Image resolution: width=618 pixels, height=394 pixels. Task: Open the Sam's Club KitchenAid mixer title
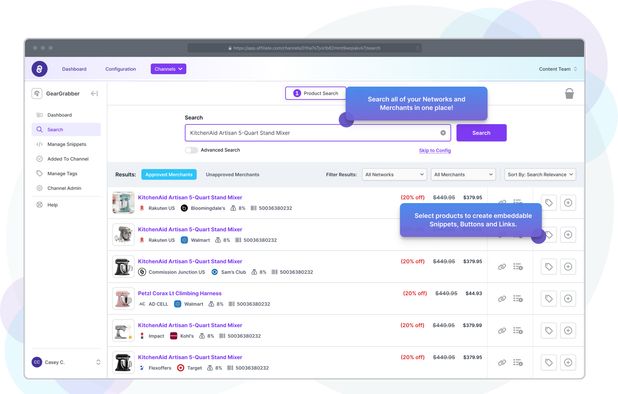[190, 261]
